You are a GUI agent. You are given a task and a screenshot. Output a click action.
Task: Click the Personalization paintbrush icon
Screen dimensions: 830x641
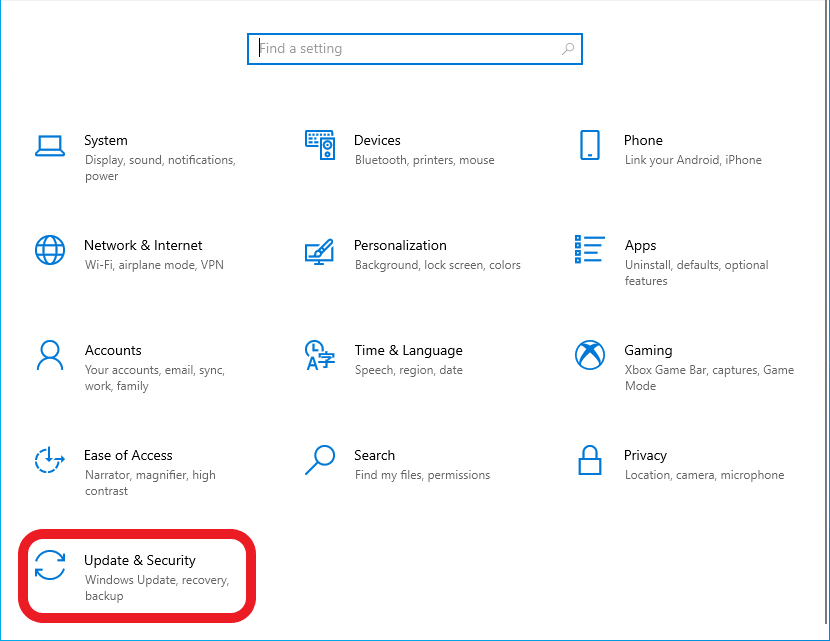point(320,251)
